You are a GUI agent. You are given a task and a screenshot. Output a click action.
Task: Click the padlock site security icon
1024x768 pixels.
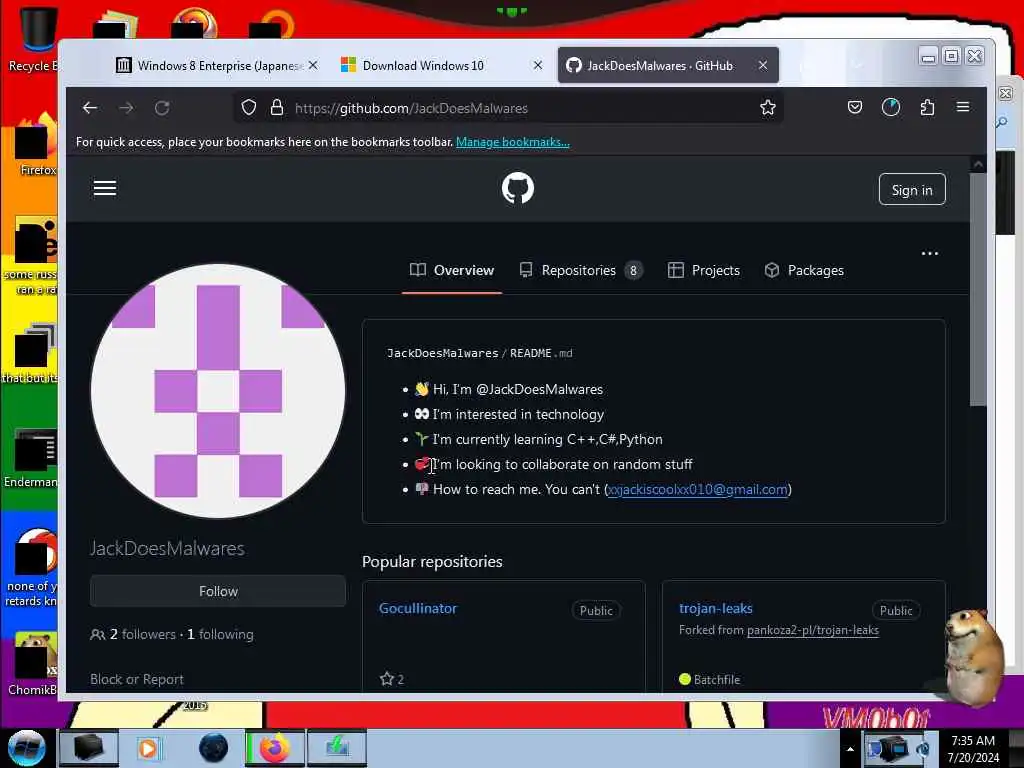point(277,108)
